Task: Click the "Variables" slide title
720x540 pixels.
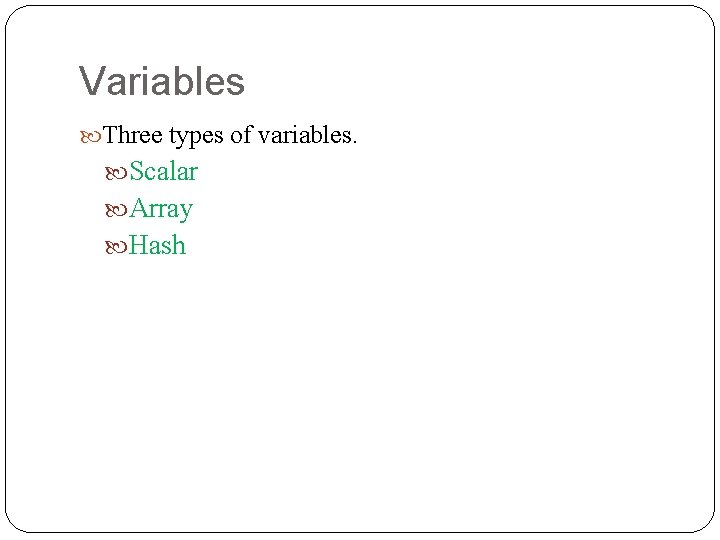Action: click(162, 81)
